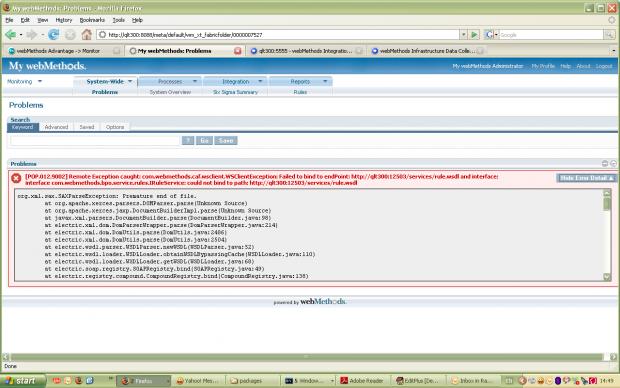Image resolution: width=620 pixels, height=388 pixels.
Task: Open the Problems subtab
Action: 105,92
